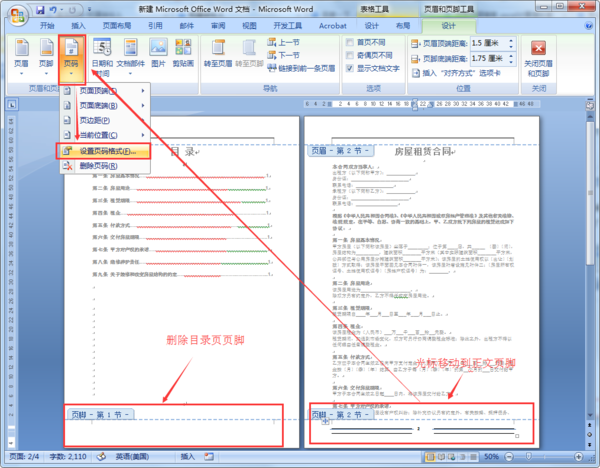Image resolution: width=600 pixels, height=468 pixels.
Task: Click 转至页眉 go to header
Action: (x=218, y=53)
